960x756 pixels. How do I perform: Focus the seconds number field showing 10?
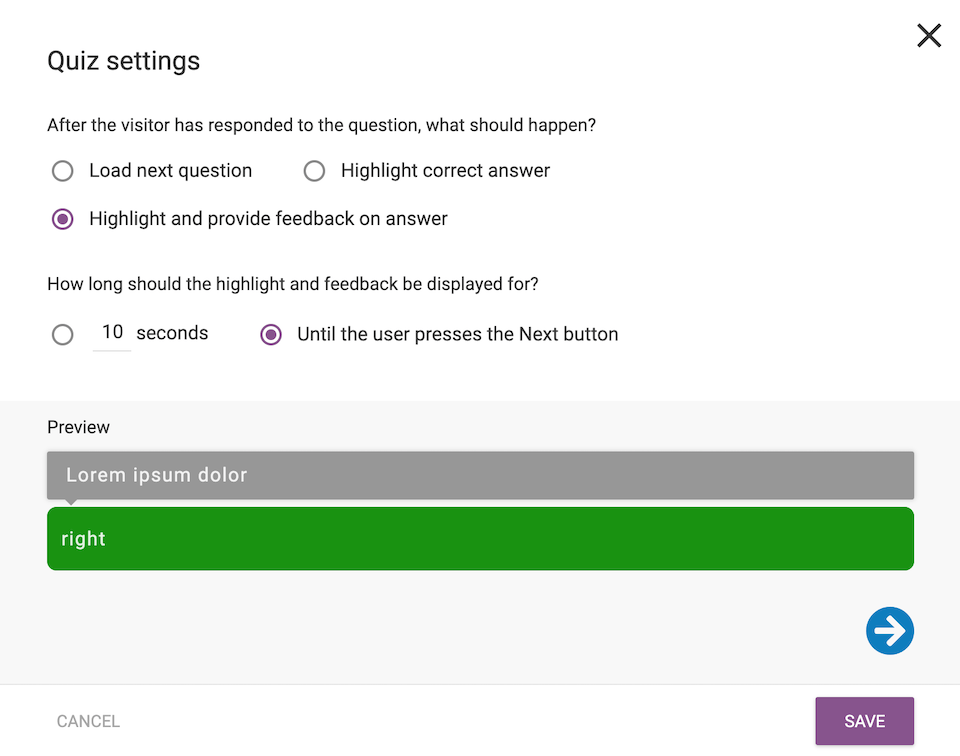coord(112,333)
